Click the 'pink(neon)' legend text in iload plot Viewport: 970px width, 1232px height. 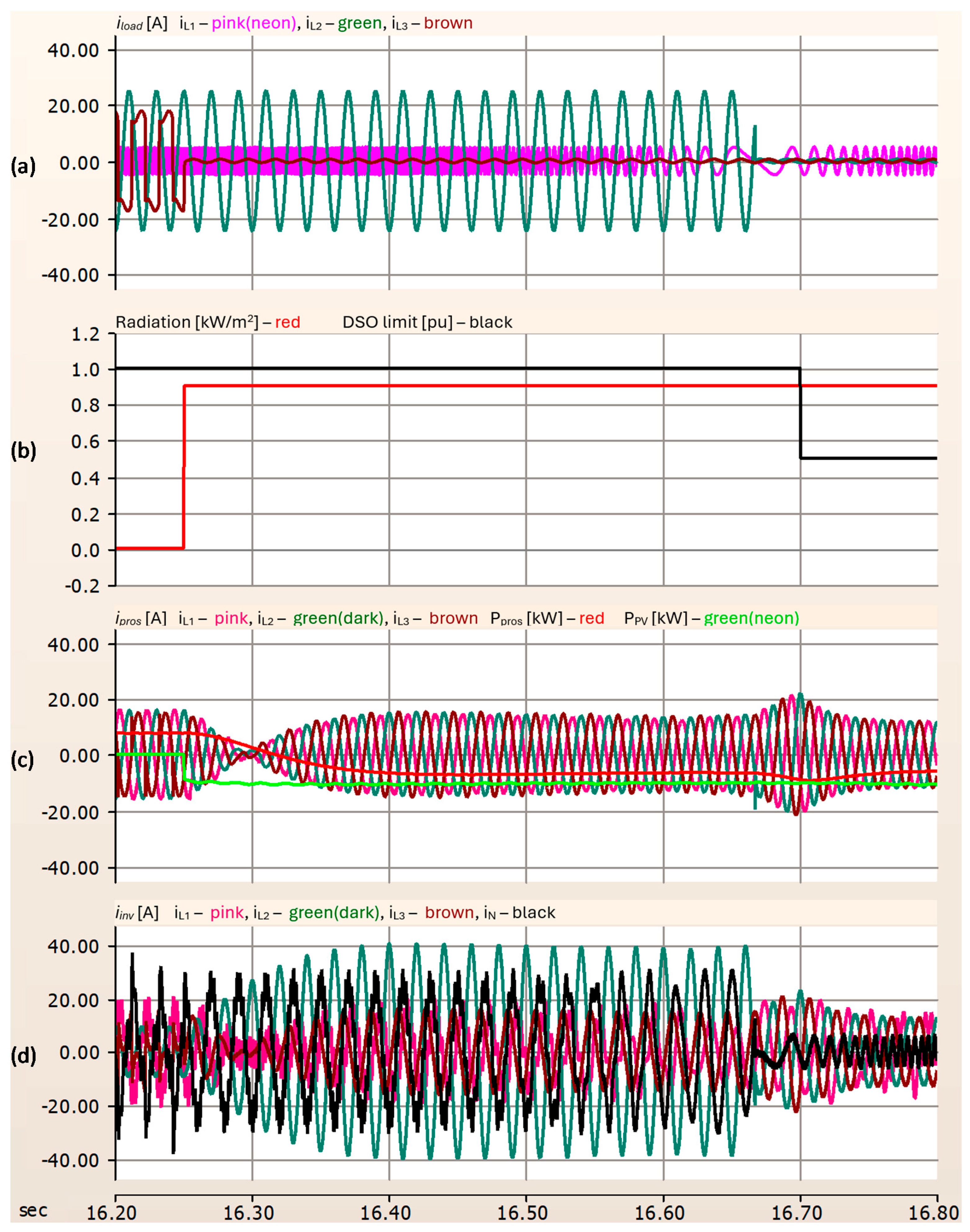point(254,23)
